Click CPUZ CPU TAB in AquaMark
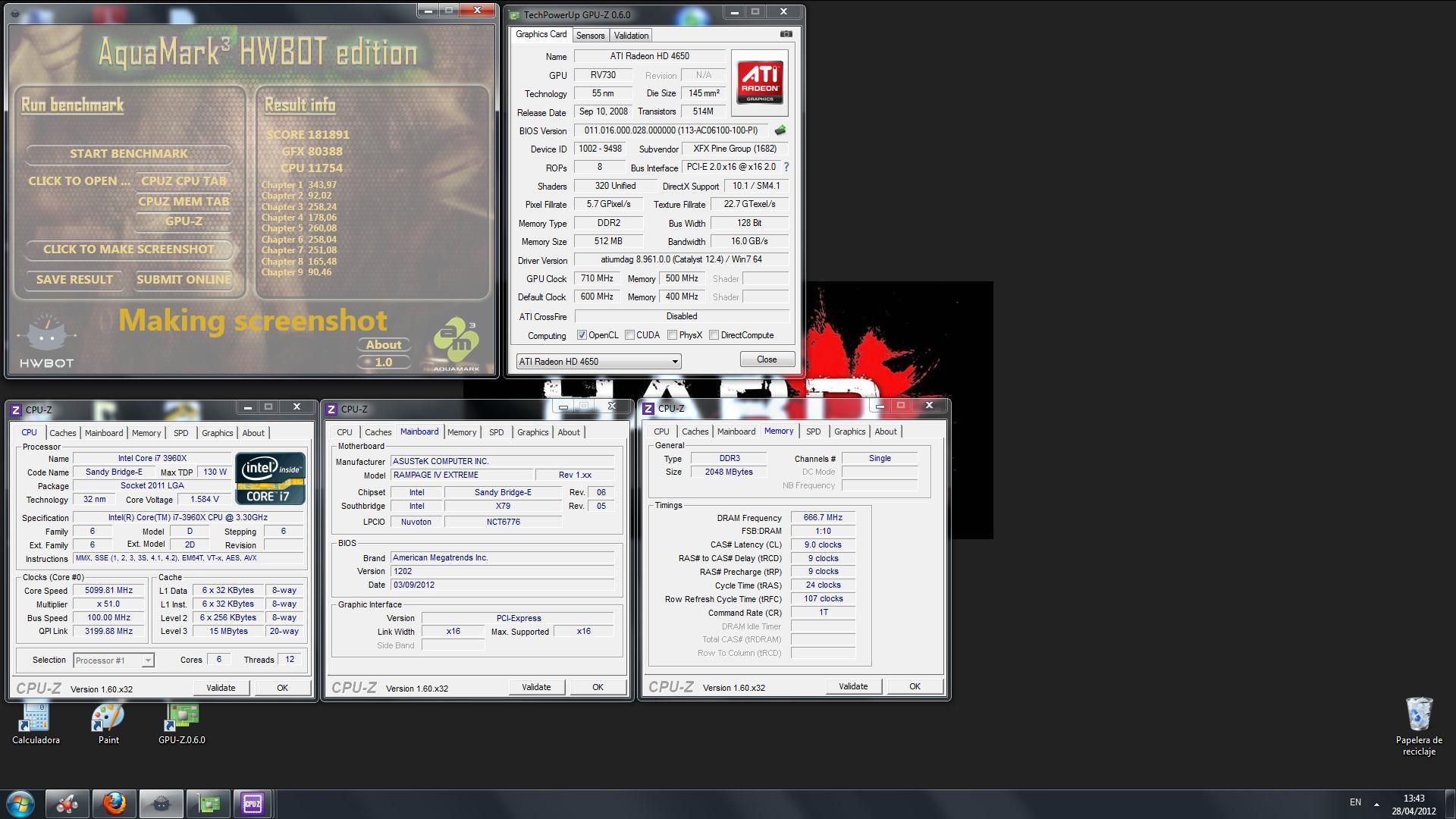Screen dimensions: 1456x819 tap(184, 180)
